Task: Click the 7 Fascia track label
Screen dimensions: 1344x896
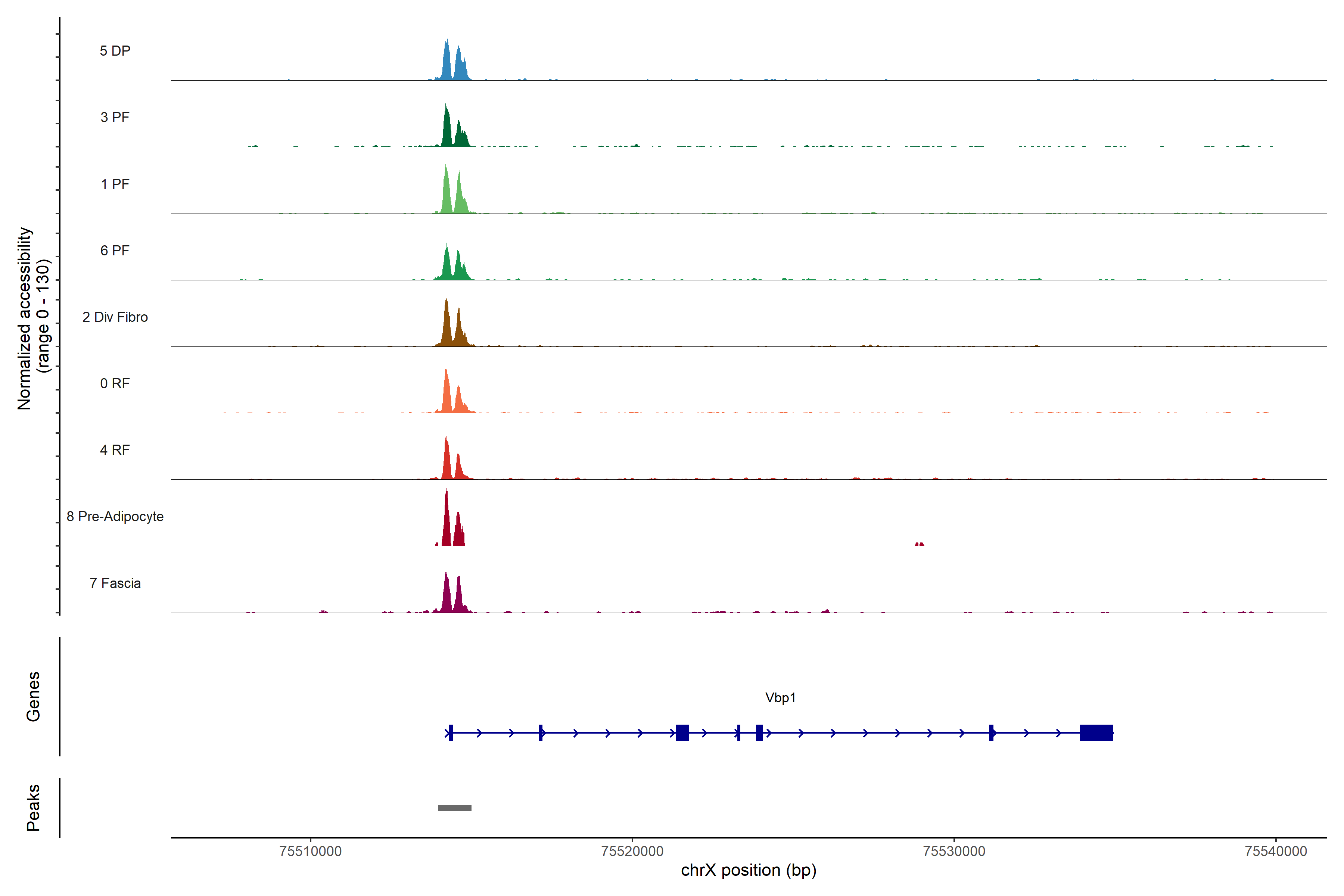Action: point(115,583)
